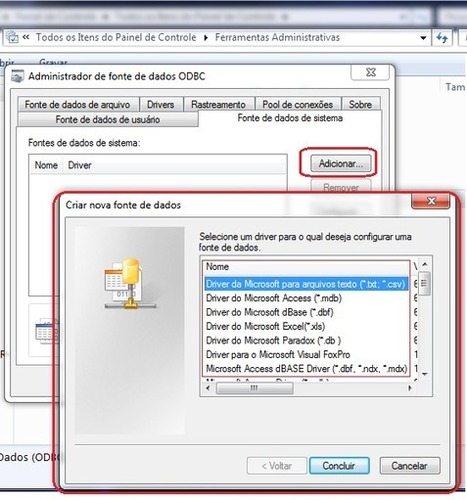This screenshot has height=500, width=467.
Task: Click the Control Panel icon in address bar
Action: (12, 37)
